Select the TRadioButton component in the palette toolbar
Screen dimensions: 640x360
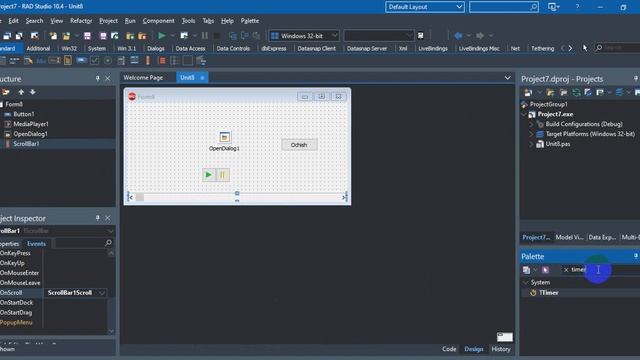(108, 61)
